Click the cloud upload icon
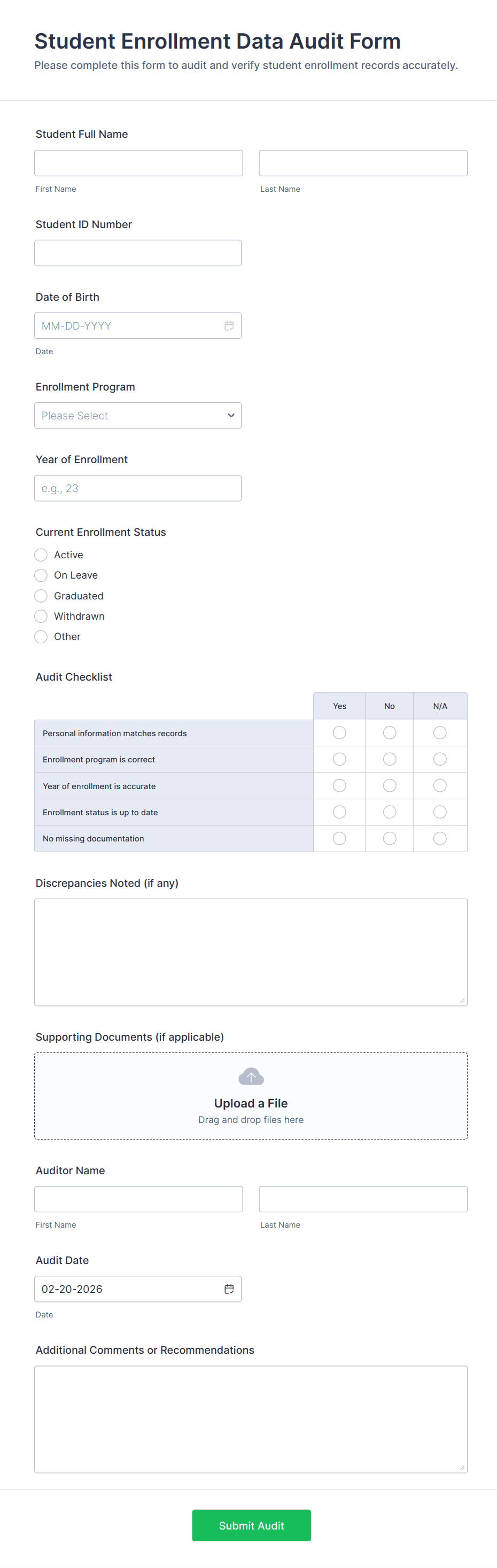Image resolution: width=497 pixels, height=1568 pixels. [x=251, y=1076]
